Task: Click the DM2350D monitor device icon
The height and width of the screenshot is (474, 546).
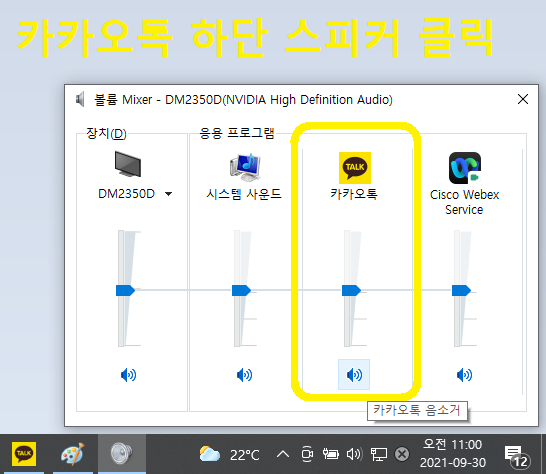Action: (128, 164)
